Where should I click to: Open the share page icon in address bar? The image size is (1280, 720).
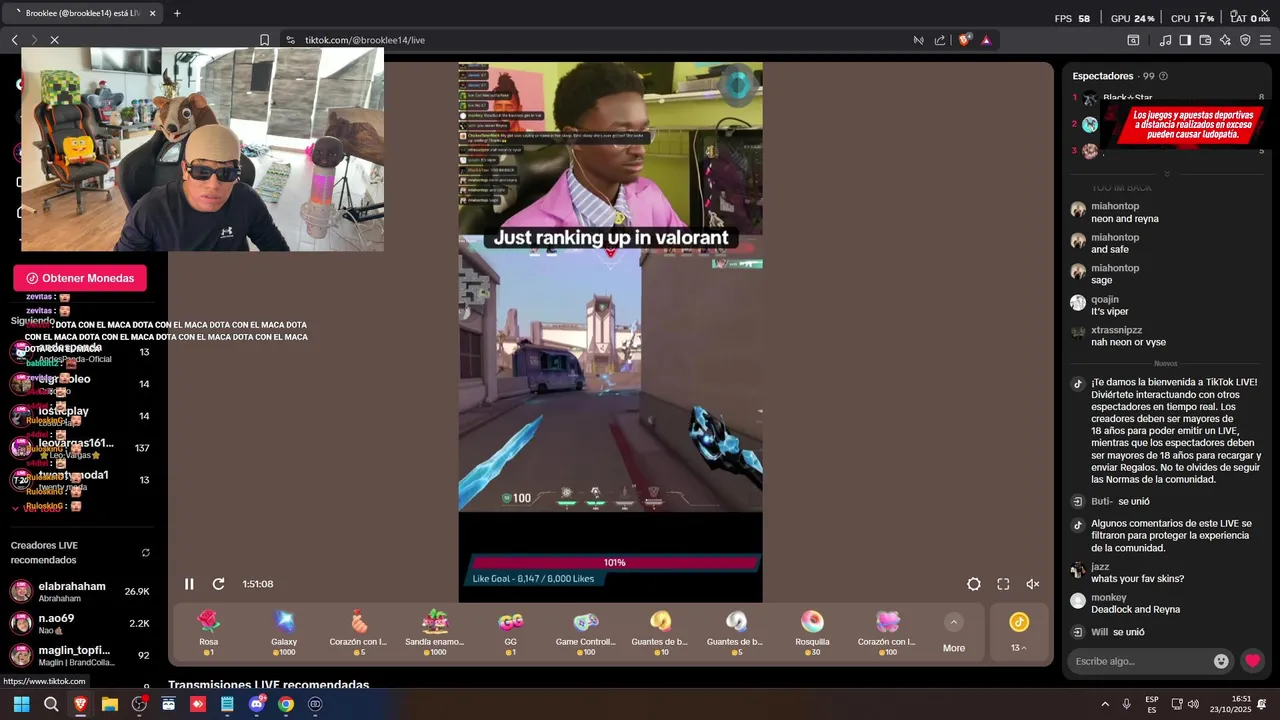click(x=940, y=40)
